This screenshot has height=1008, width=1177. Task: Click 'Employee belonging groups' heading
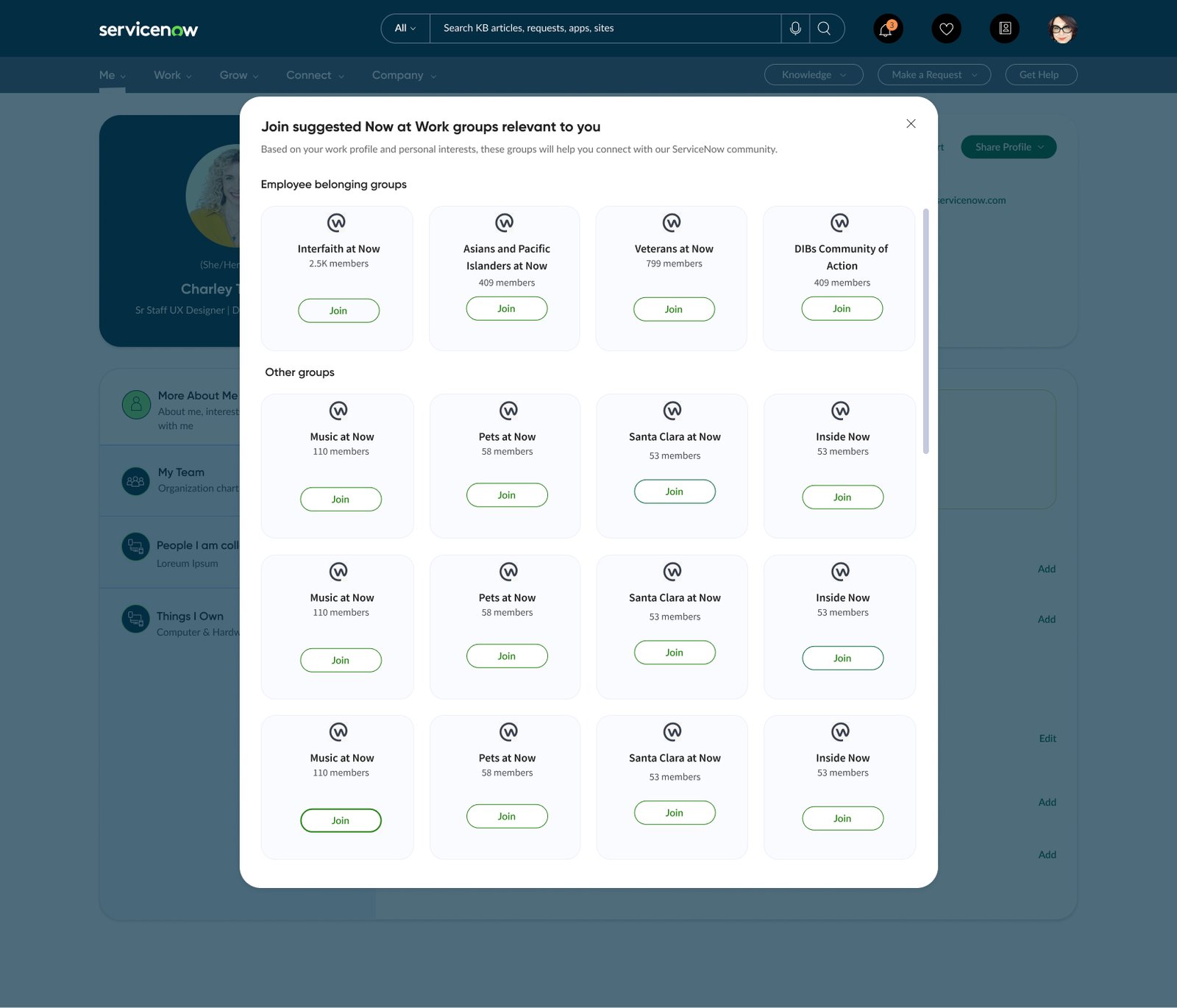coord(333,184)
